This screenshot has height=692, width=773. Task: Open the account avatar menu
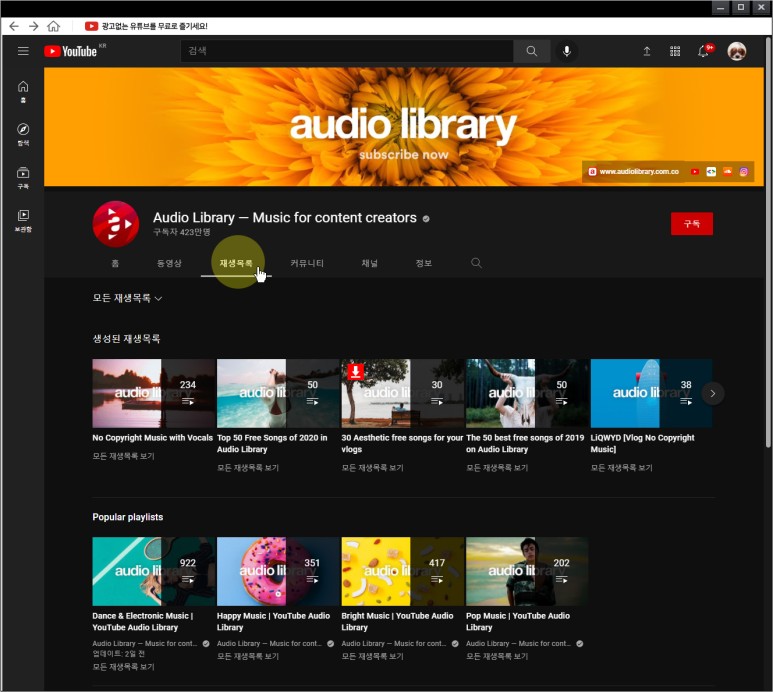737,51
